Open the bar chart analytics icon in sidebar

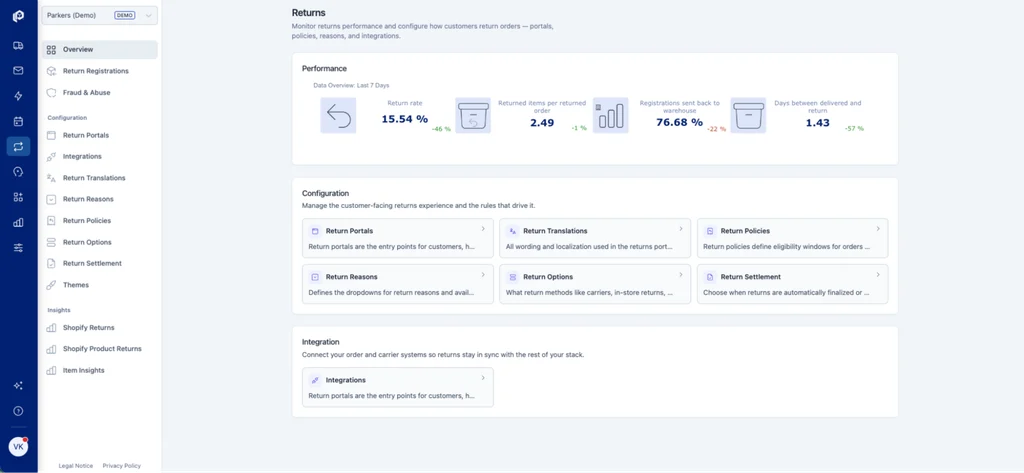click(x=18, y=223)
